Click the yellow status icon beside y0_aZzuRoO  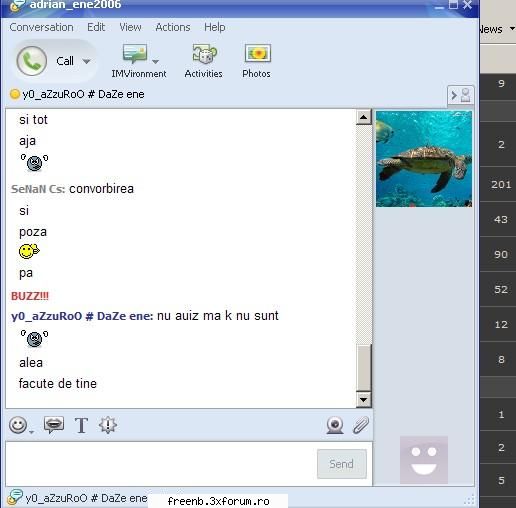click(x=15, y=94)
